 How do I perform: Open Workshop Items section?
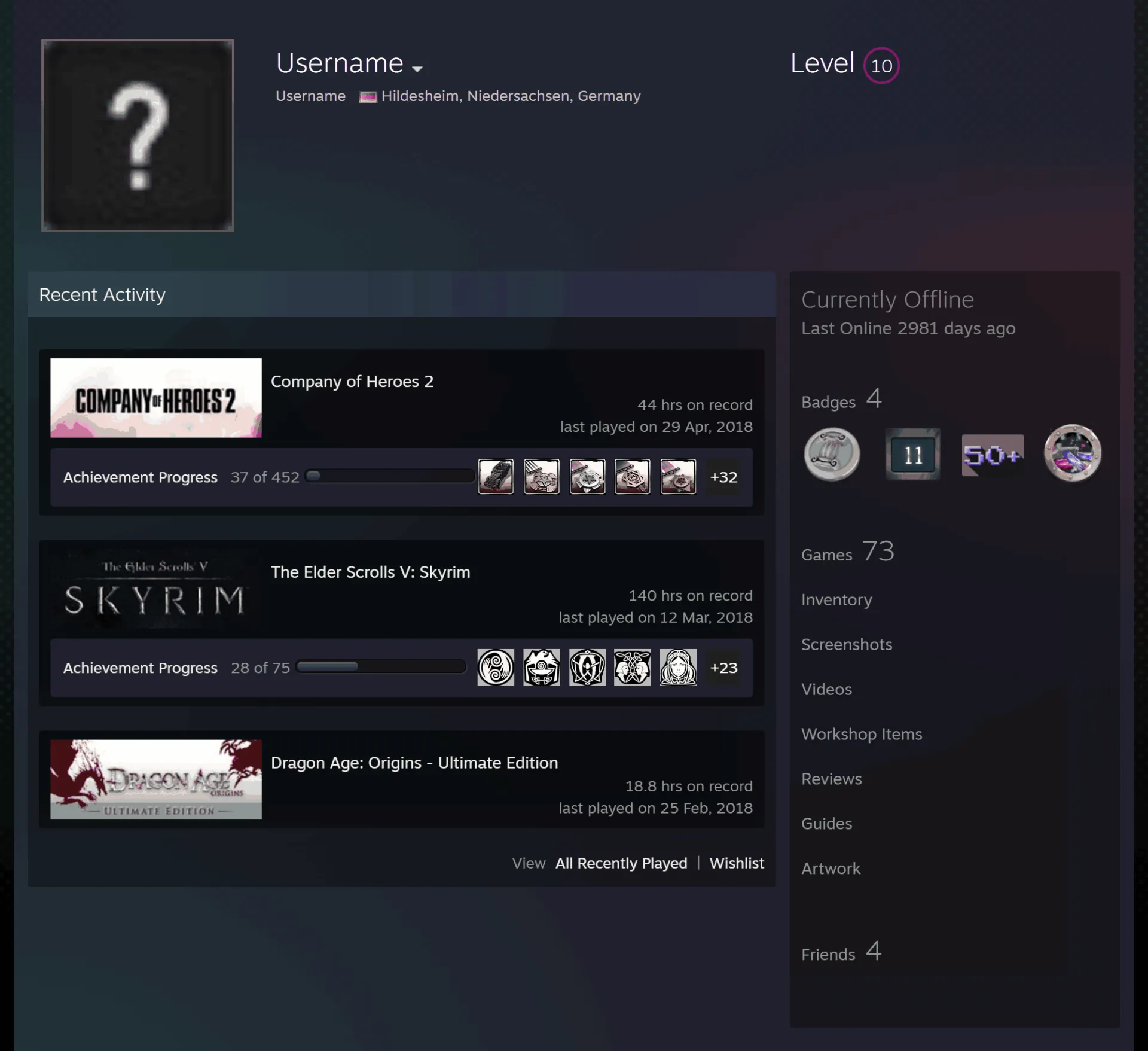862,735
